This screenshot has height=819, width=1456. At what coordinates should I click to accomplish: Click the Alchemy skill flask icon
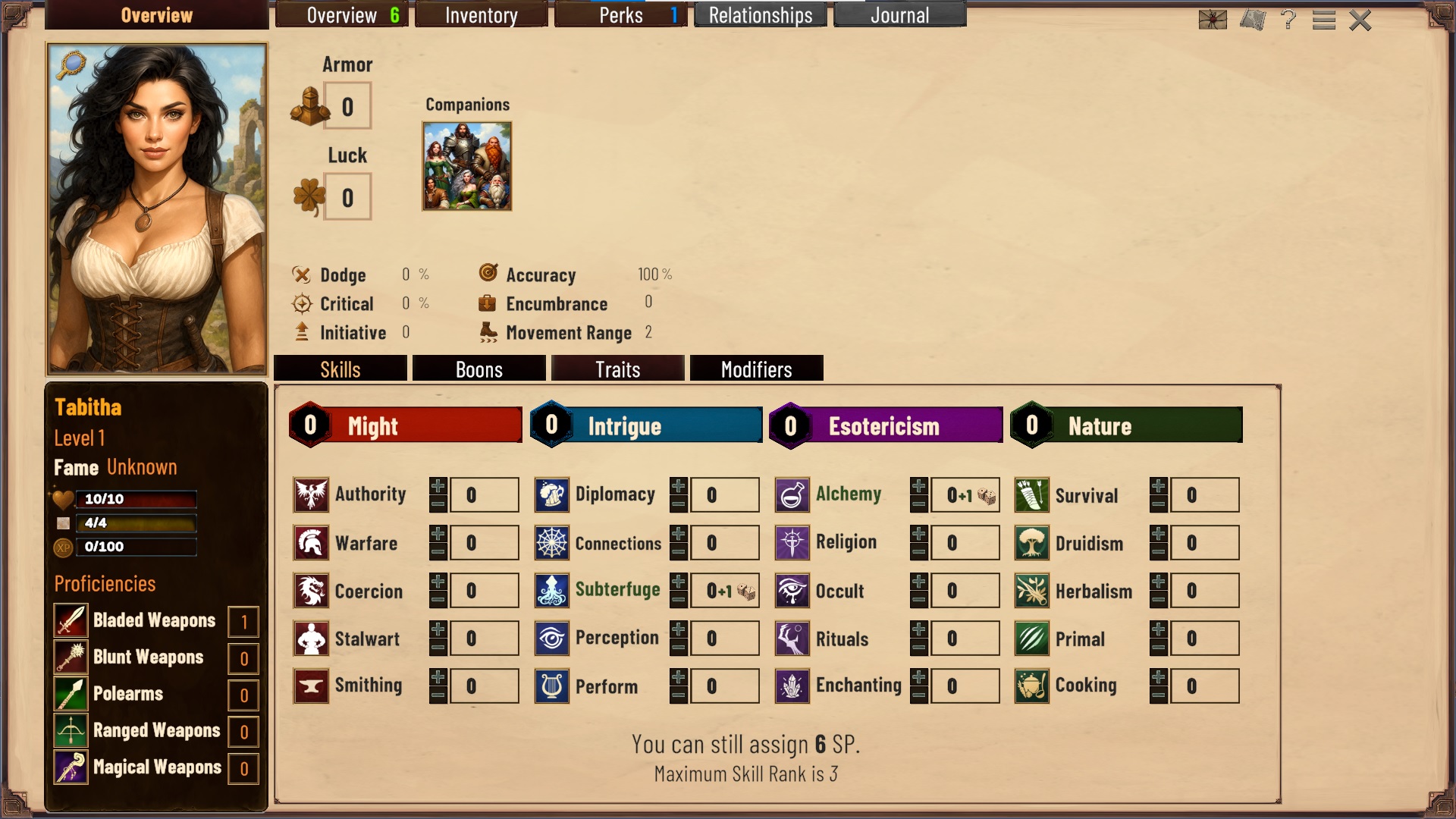tap(792, 495)
